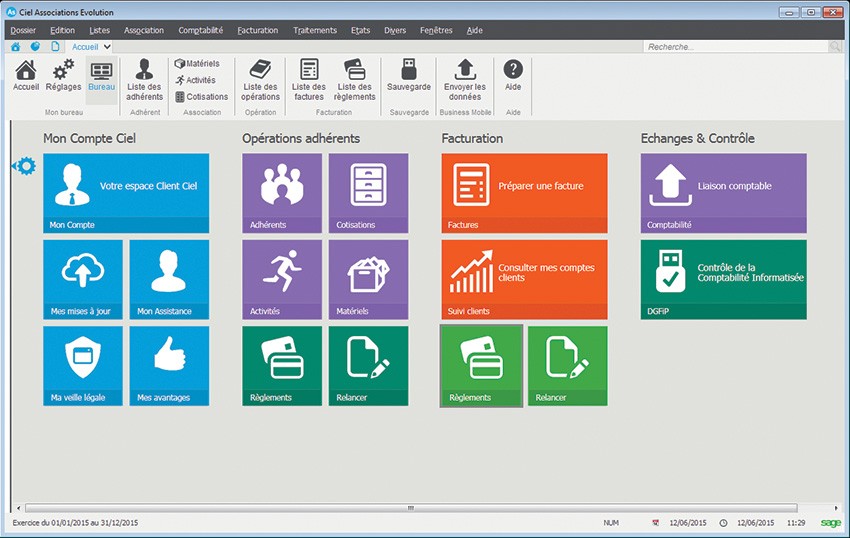Click the Consulter mes comptes clients tile

point(524,279)
